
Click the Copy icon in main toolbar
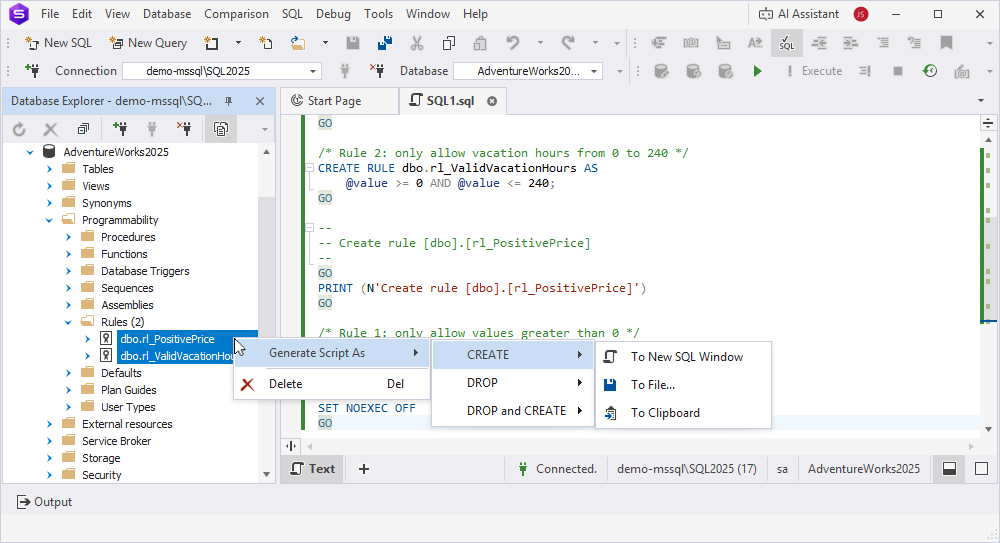point(449,43)
